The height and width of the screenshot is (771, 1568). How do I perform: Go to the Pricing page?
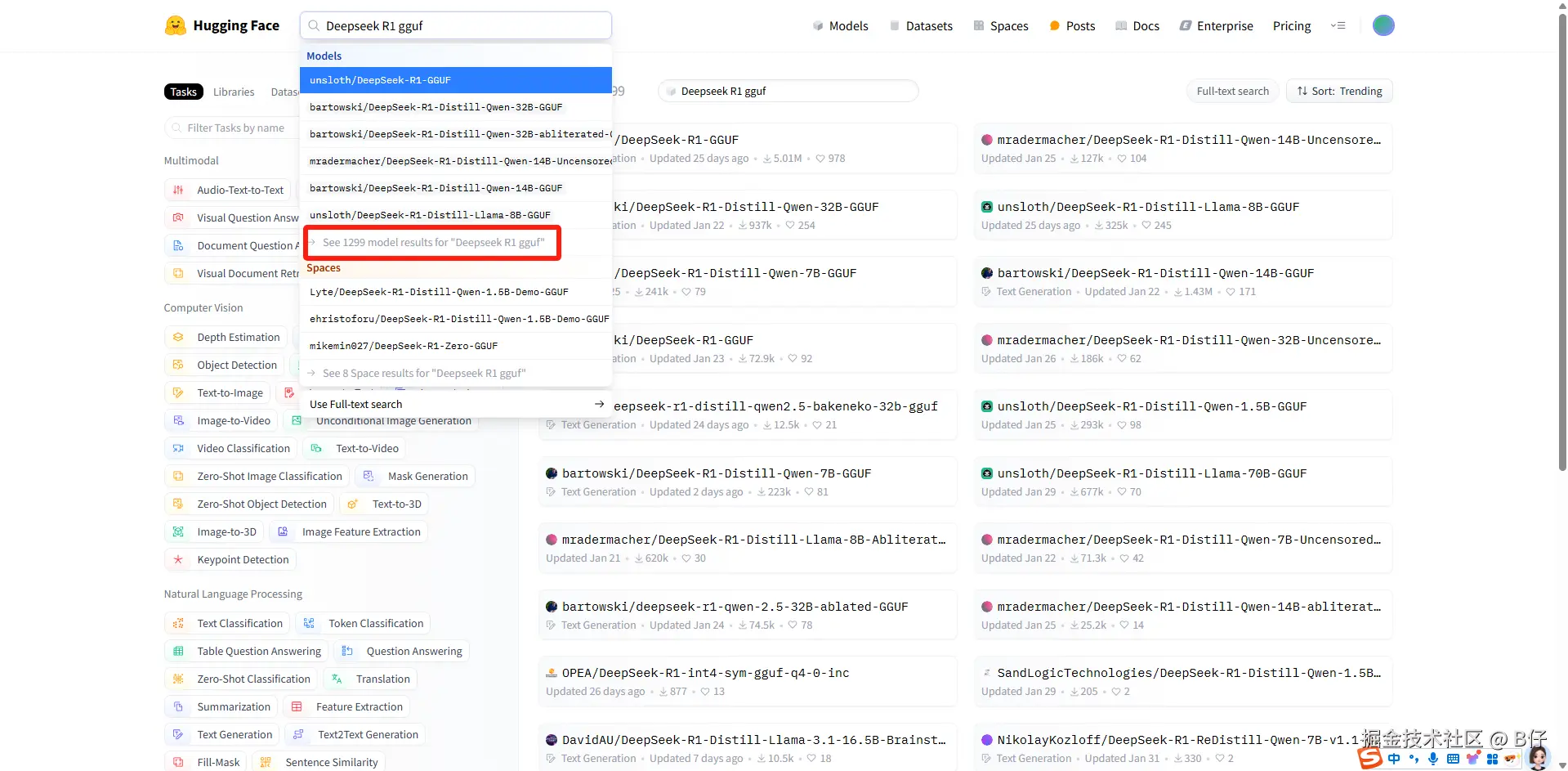[1292, 25]
